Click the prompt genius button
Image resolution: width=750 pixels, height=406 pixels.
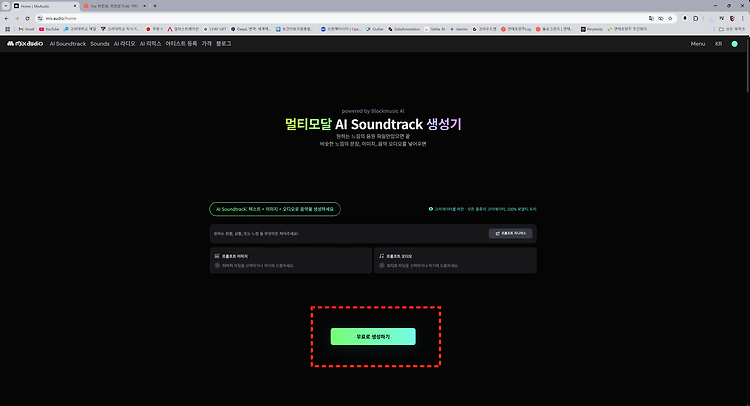point(510,233)
